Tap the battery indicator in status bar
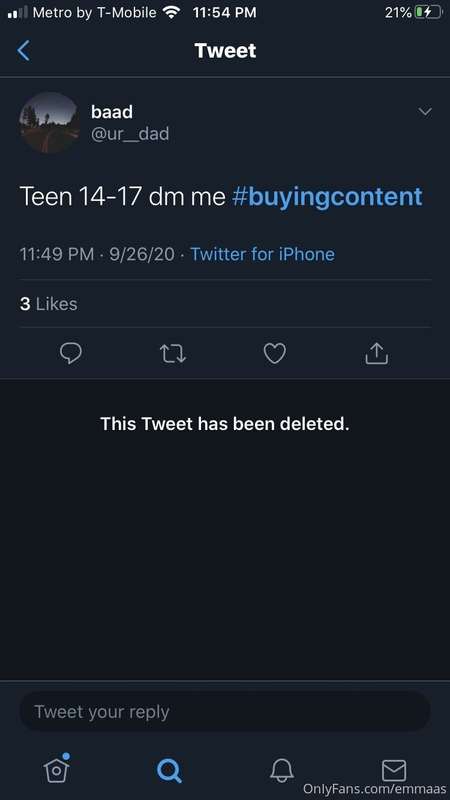This screenshot has height=800, width=450. pos(428,13)
